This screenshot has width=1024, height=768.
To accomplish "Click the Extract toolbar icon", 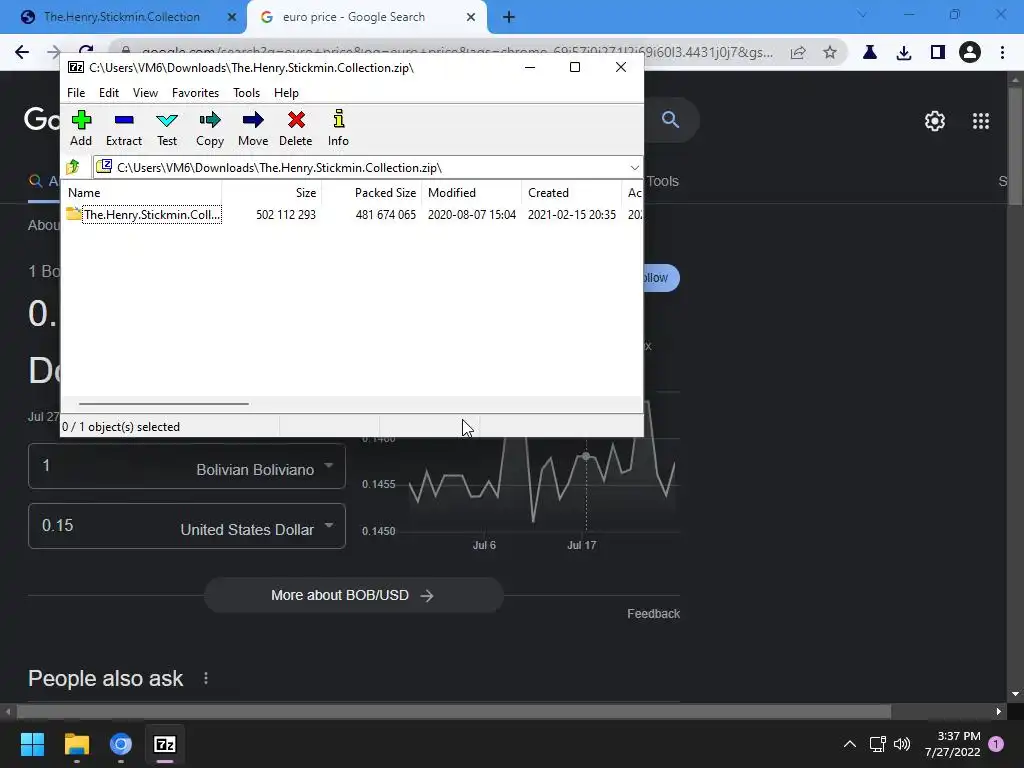I will 123,128.
